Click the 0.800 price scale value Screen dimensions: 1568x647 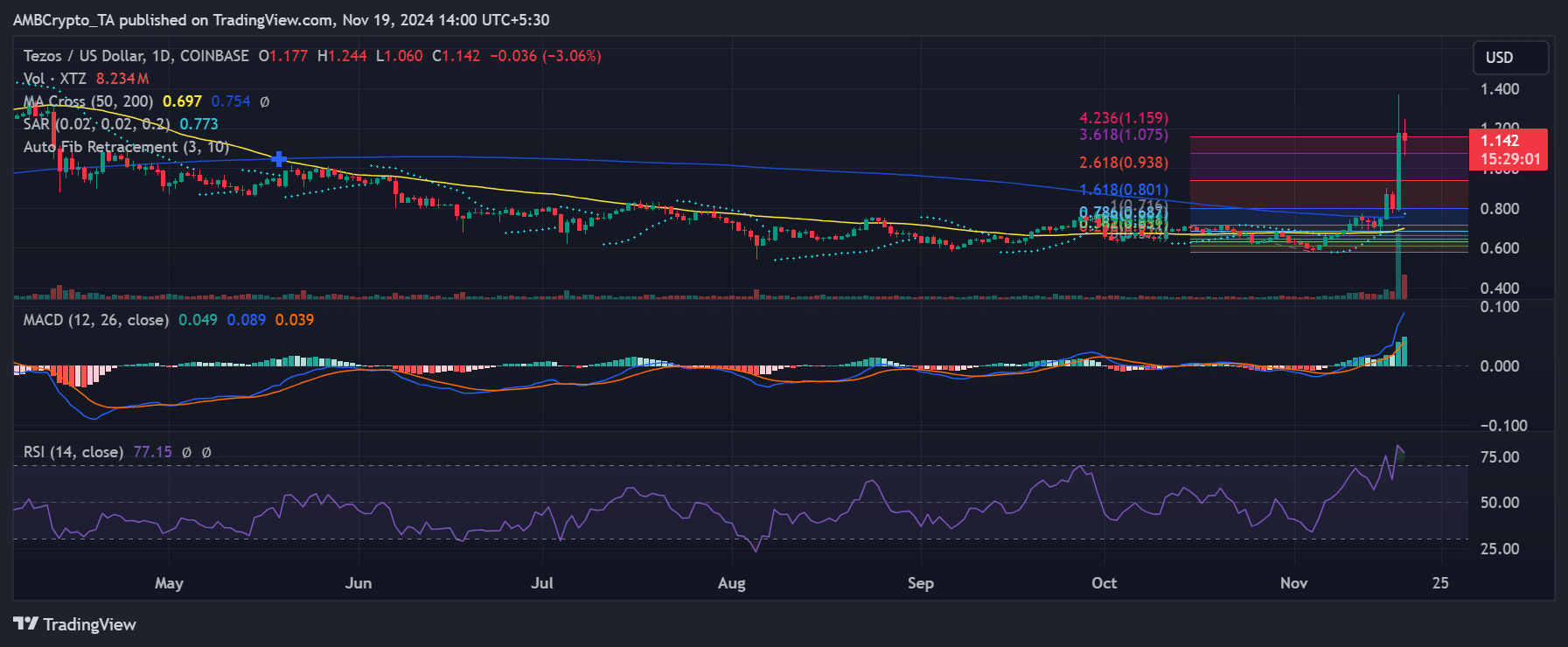pyautogui.click(x=1500, y=209)
